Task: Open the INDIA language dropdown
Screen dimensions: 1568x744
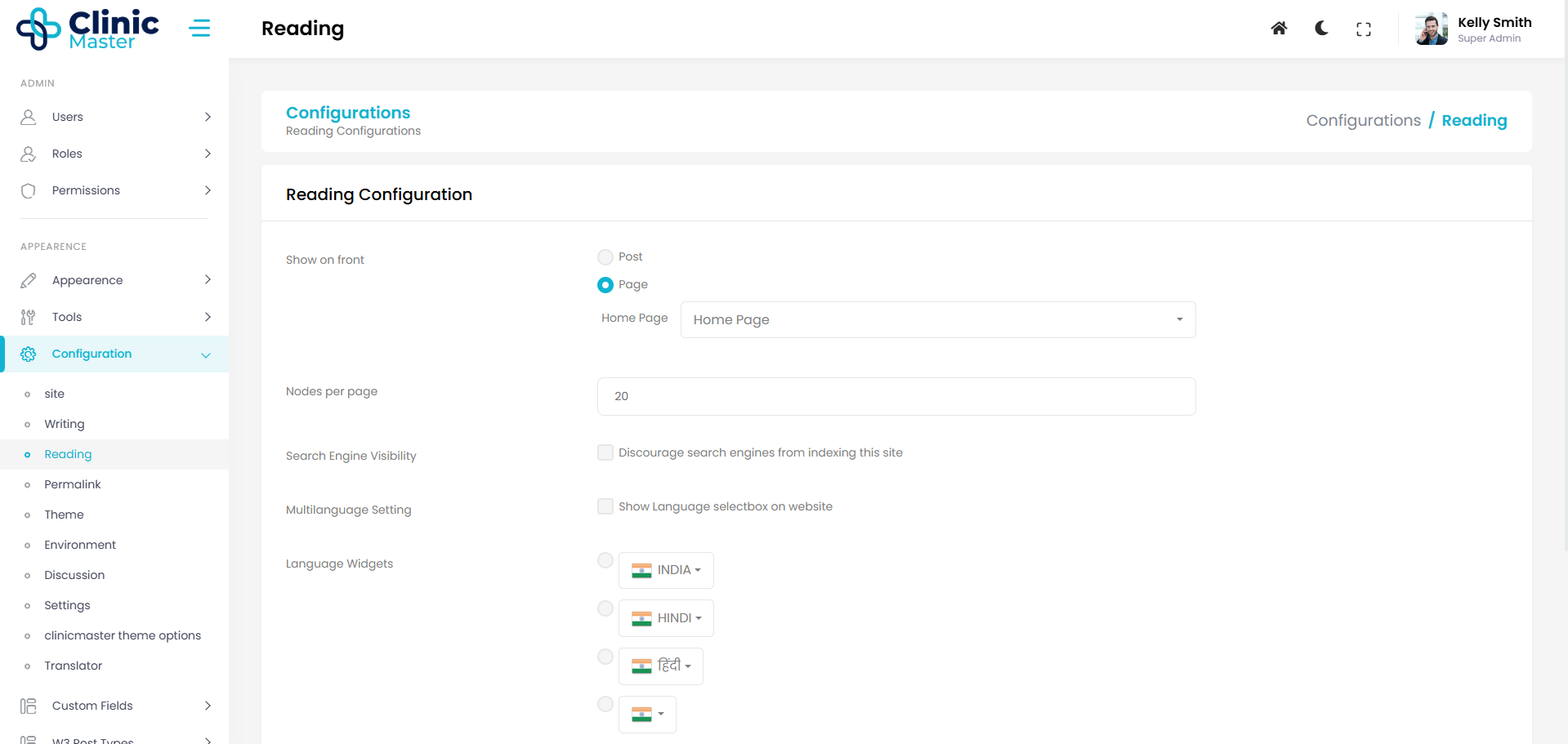Action: 666,570
